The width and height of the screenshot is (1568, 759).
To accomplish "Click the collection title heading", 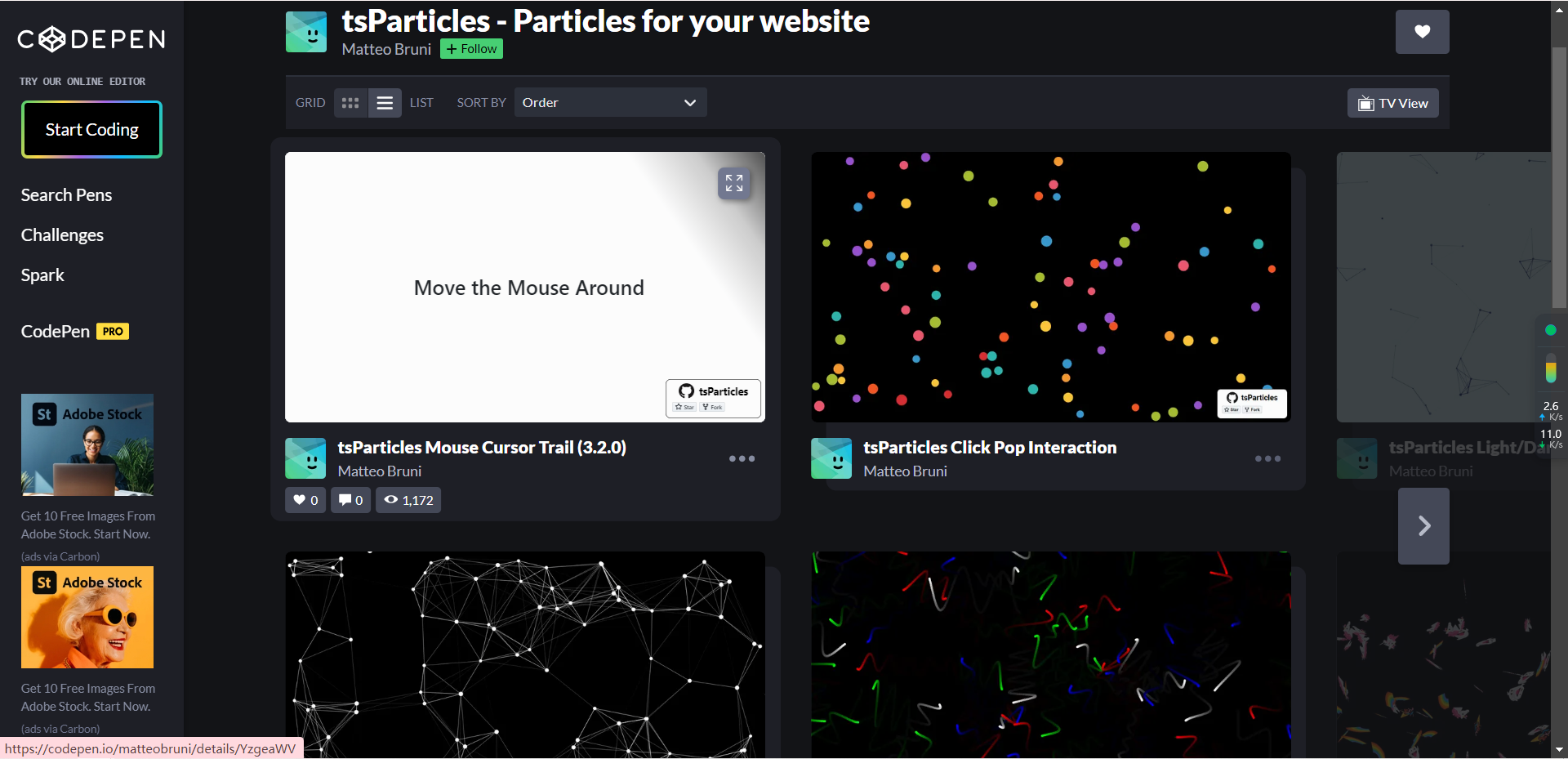I will pos(605,21).
